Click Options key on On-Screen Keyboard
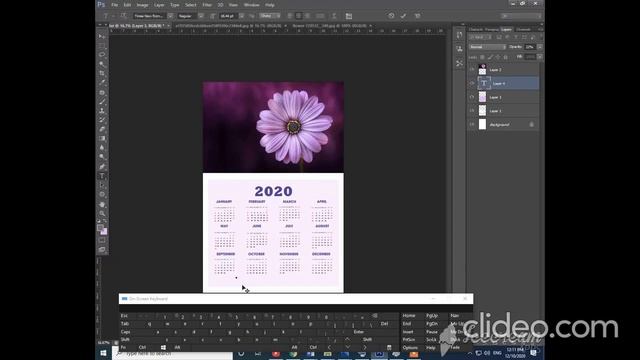The image size is (640, 360). [410, 348]
